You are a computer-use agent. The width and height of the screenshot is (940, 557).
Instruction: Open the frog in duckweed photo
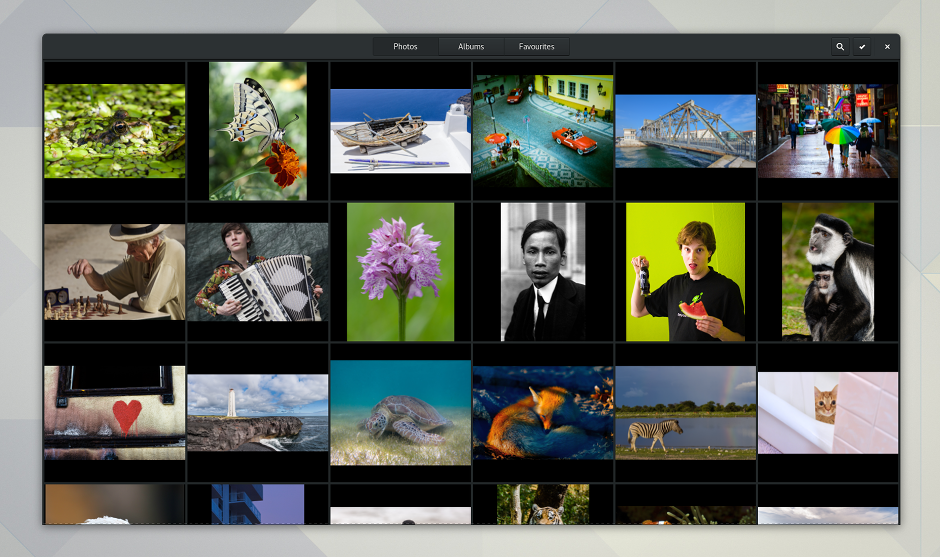114,131
